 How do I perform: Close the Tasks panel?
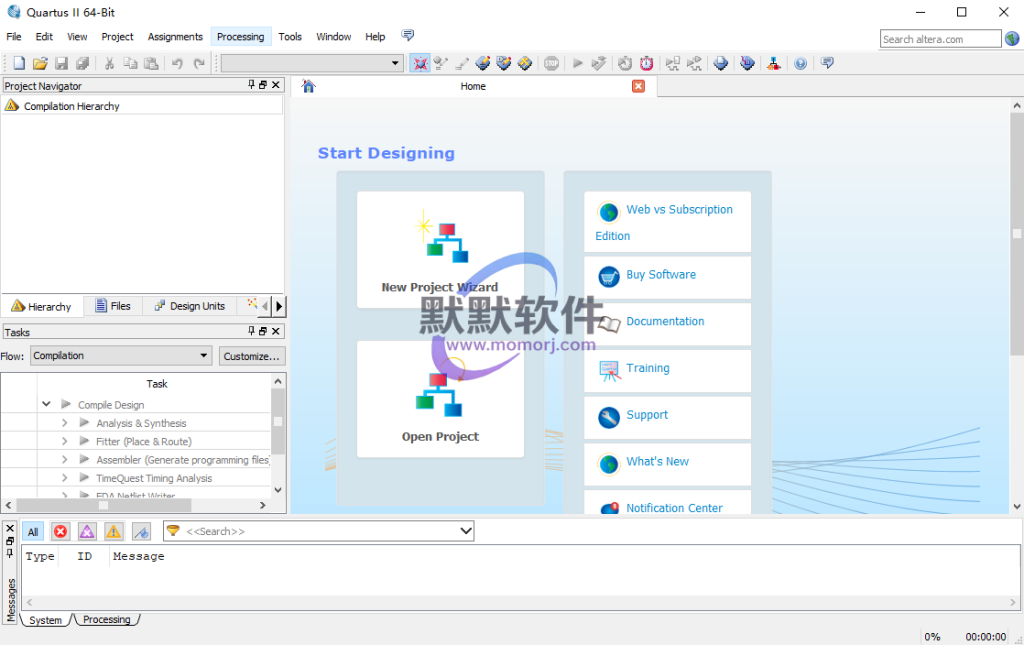click(x=276, y=331)
